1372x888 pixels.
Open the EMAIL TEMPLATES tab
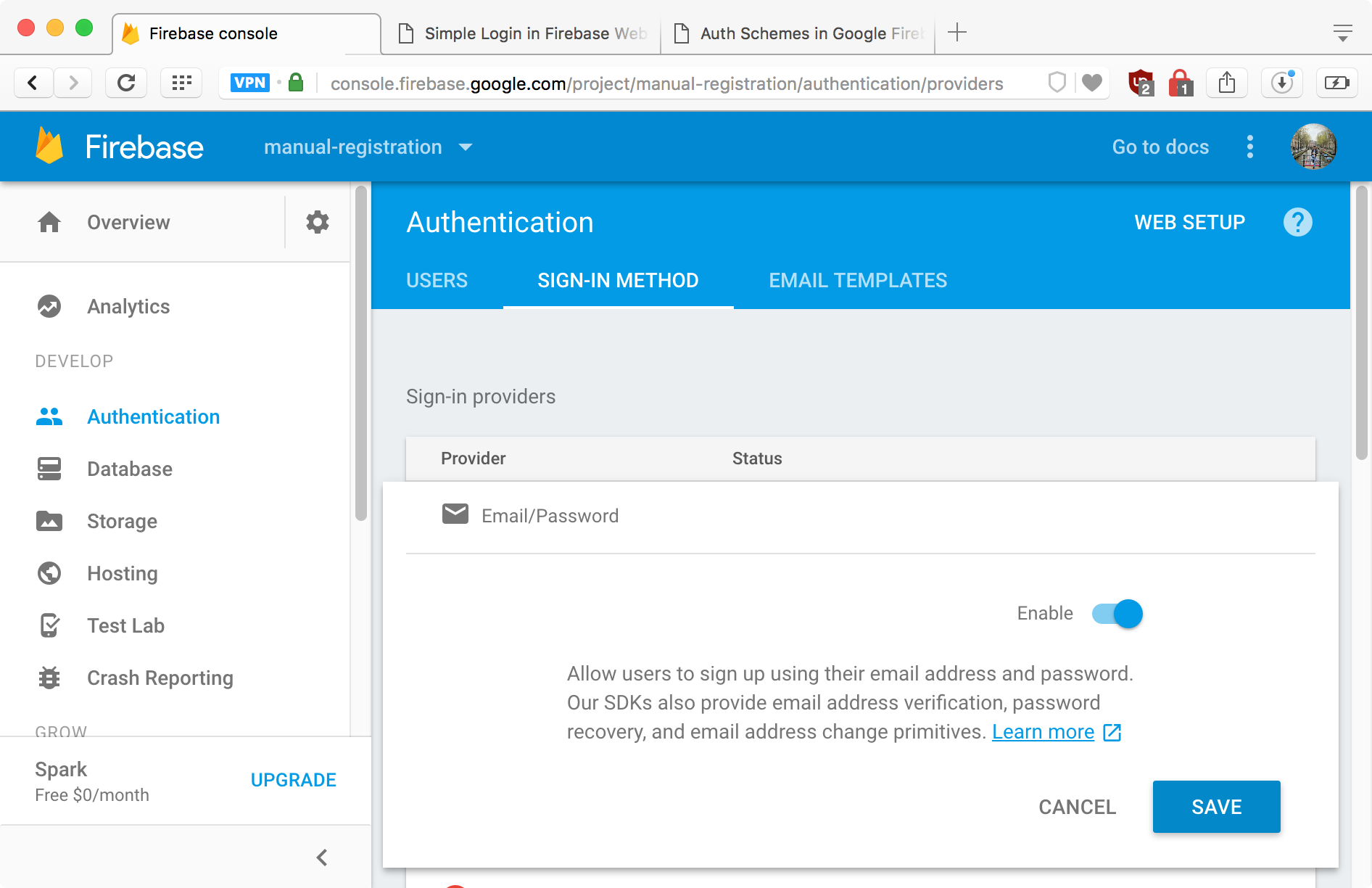858,281
